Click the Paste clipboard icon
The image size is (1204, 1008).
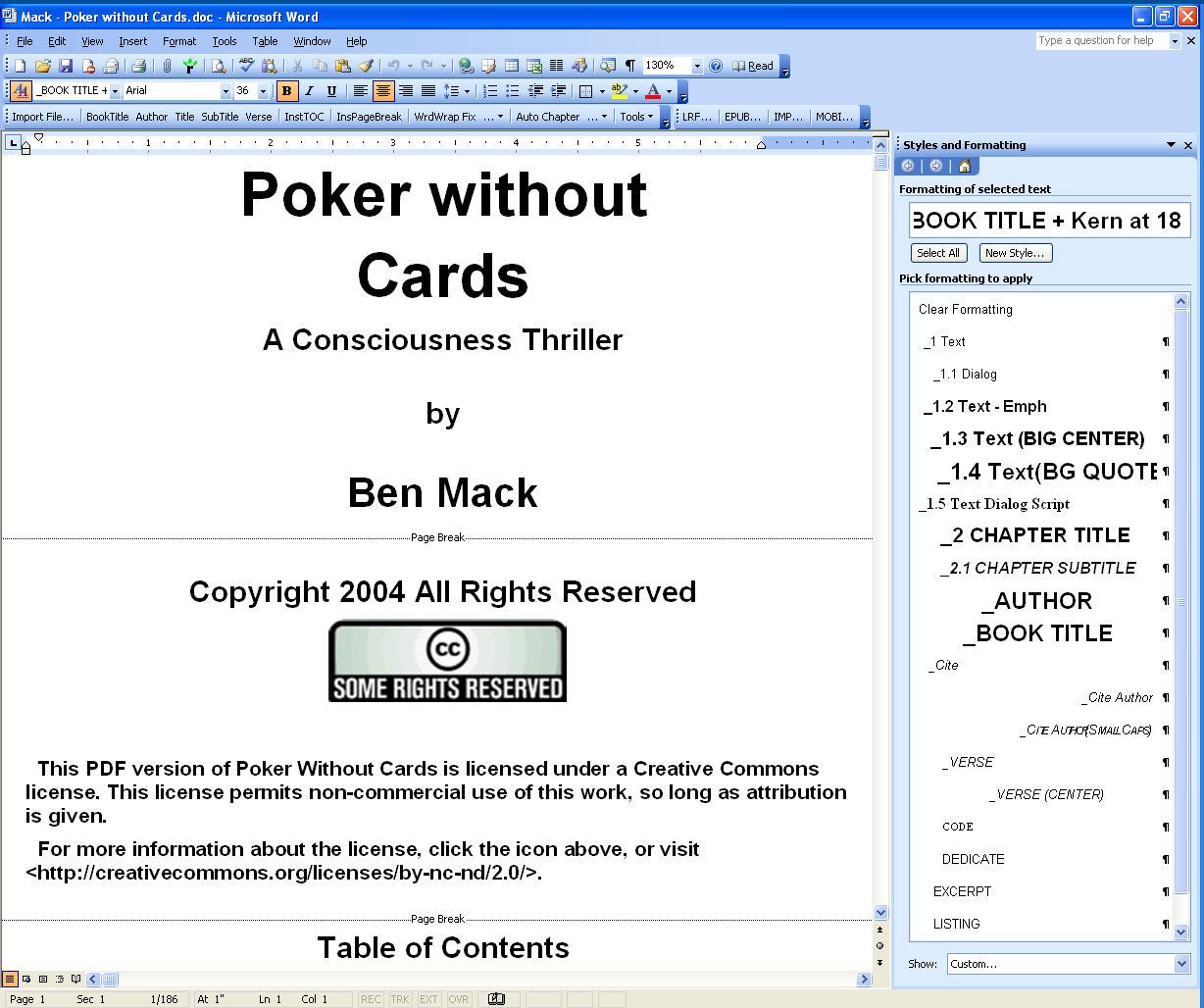342,66
